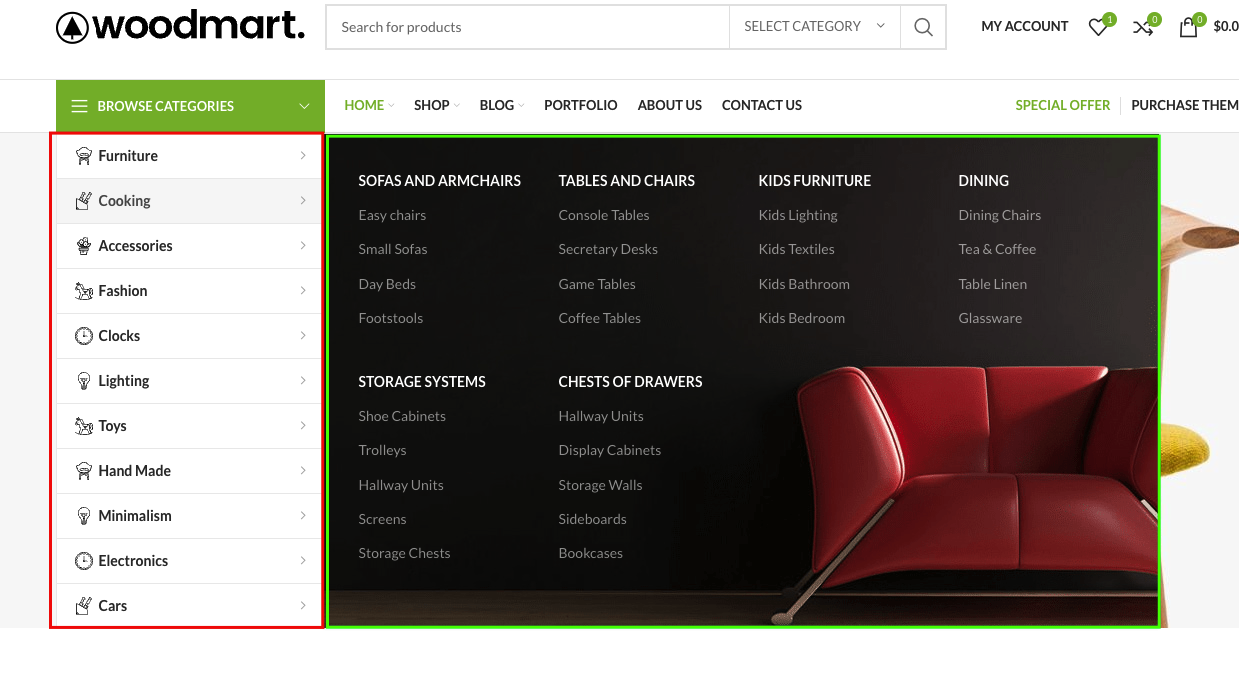Viewport: 1239px width, 678px height.
Task: Open the Sideboards link
Action: coord(592,519)
